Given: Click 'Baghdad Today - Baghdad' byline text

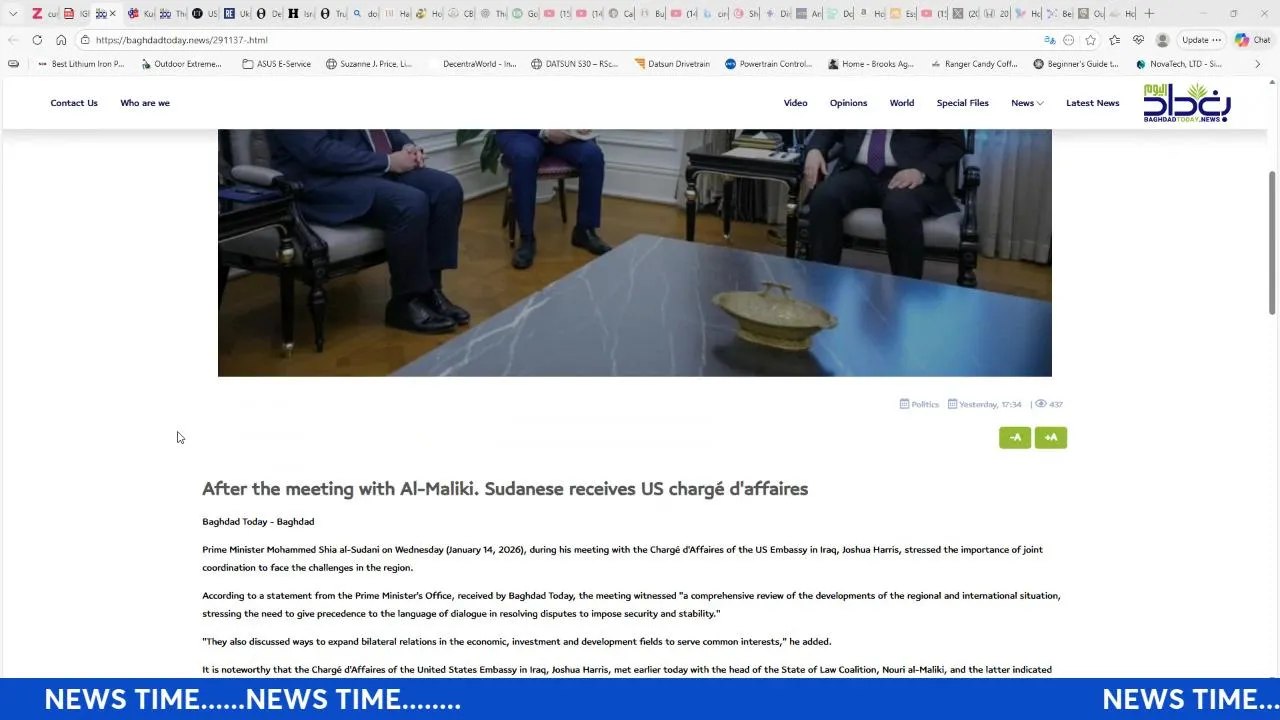Looking at the screenshot, I should [x=258, y=522].
